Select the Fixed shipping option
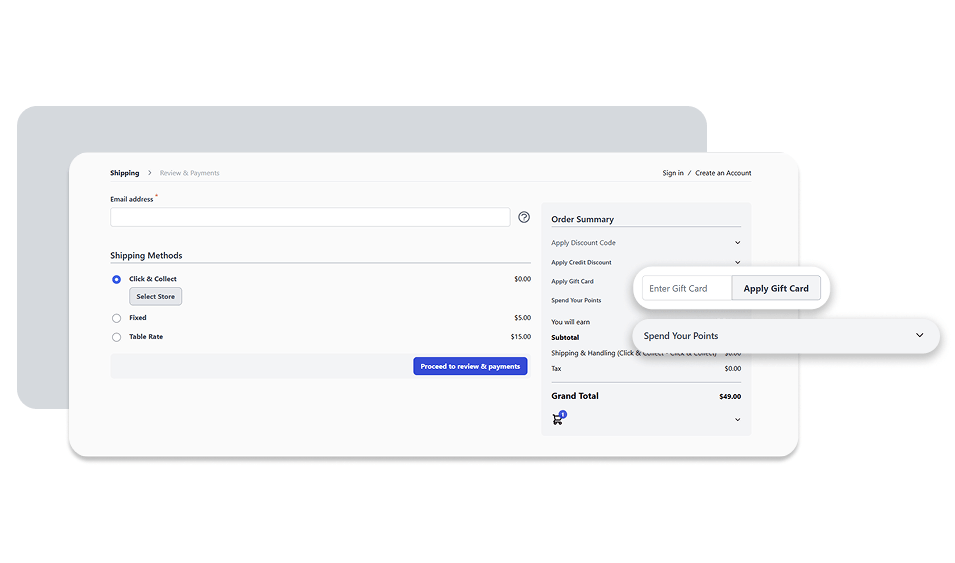This screenshot has width=955, height=563. point(116,318)
